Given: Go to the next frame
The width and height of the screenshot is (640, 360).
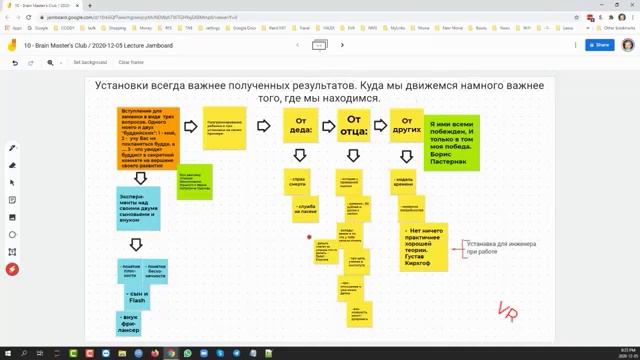Looking at the screenshot, I should pyautogui.click(x=342, y=45).
